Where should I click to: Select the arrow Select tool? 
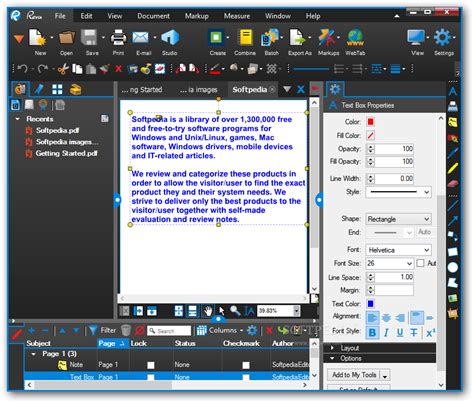[221, 311]
